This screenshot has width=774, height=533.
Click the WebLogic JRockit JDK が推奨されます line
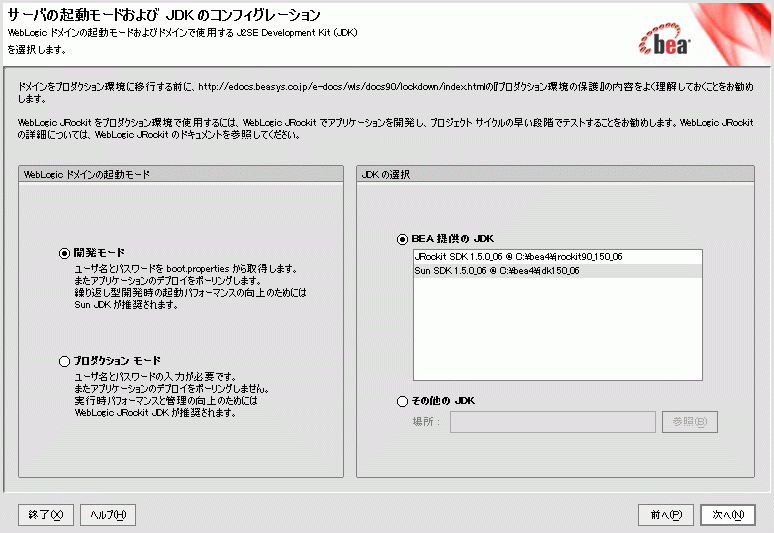[x=155, y=413]
